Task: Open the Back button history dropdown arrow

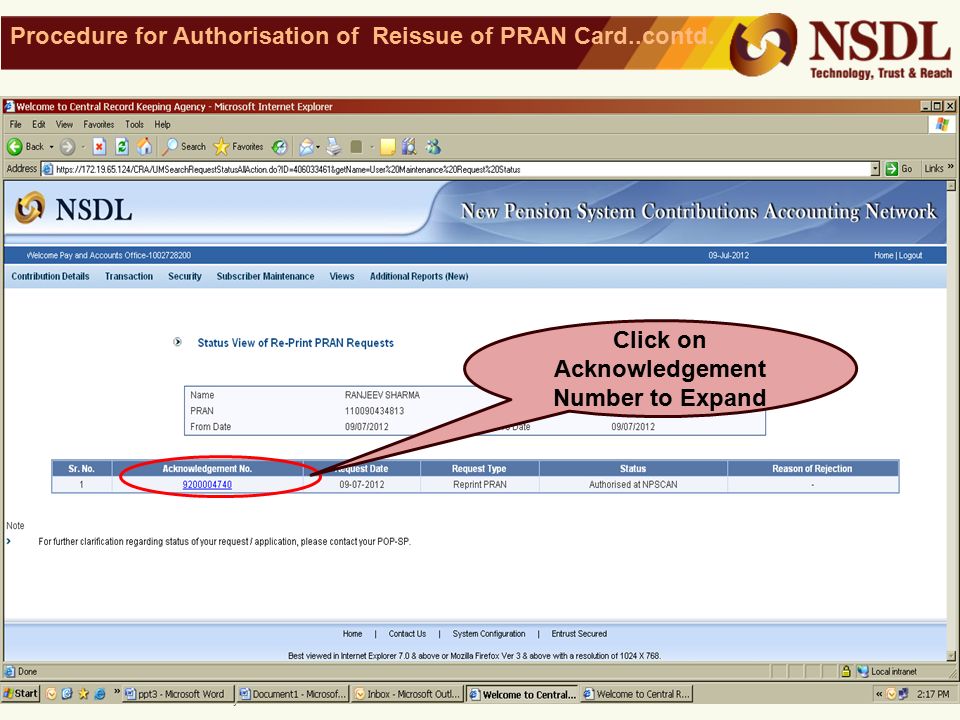Action: click(51, 148)
